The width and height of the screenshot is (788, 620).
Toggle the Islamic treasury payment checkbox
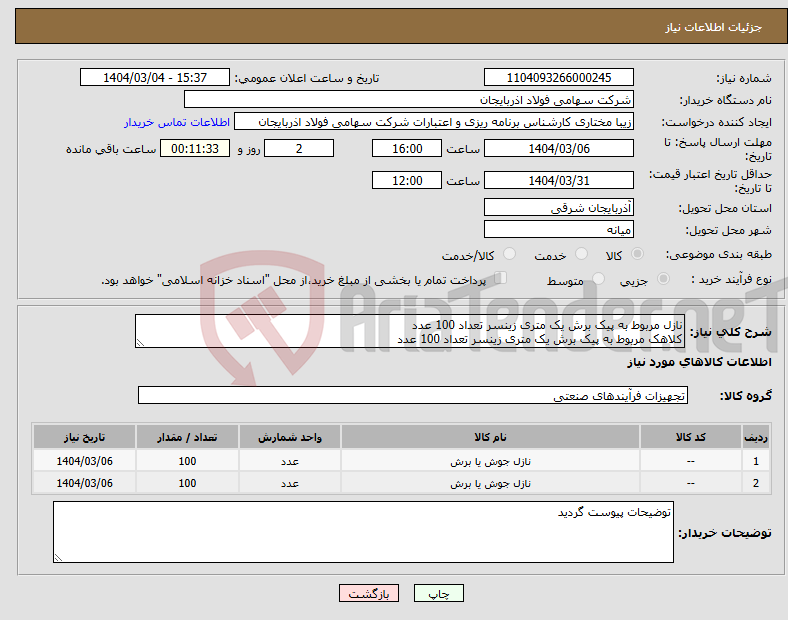(501, 278)
